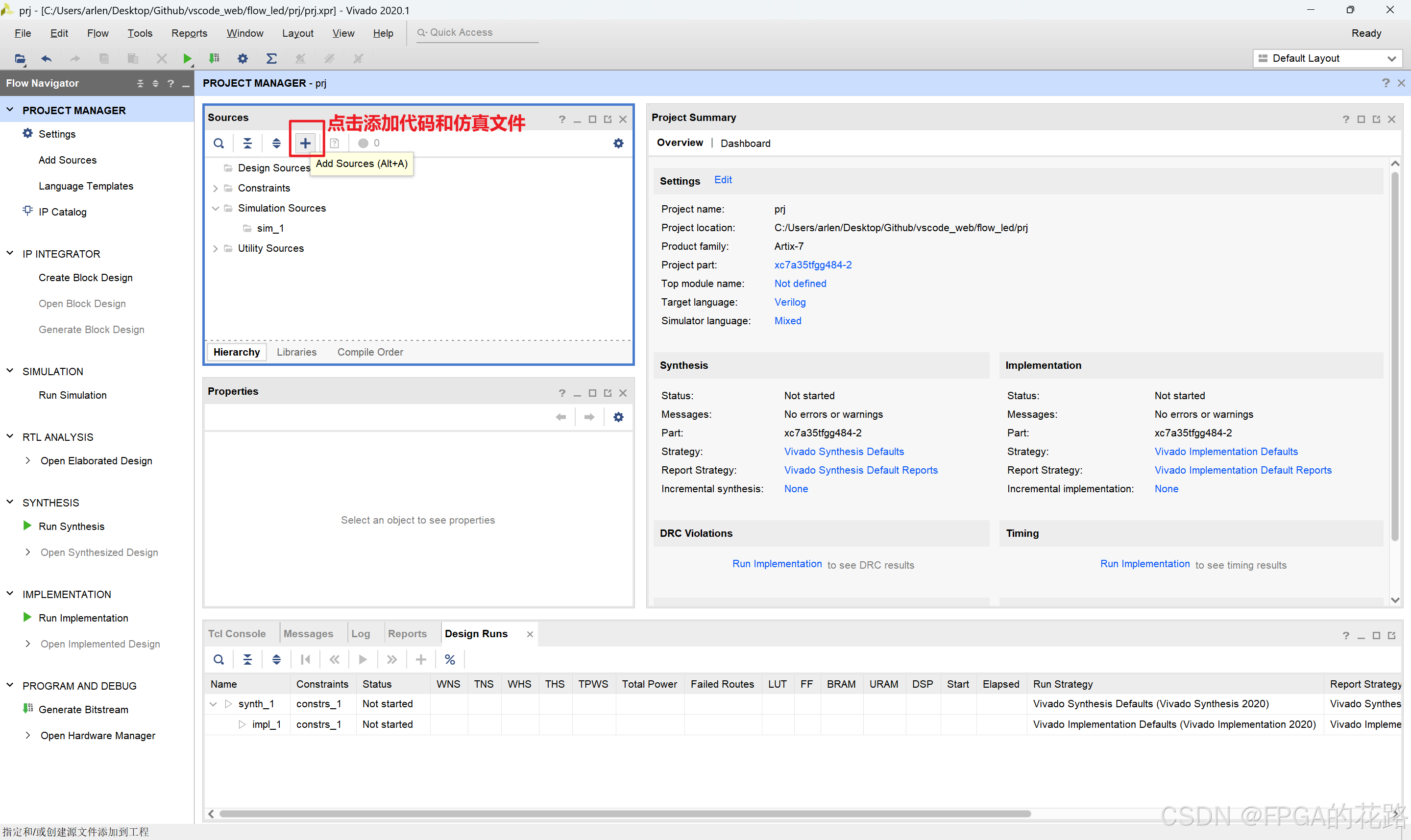Maximize the Project Summary panel
This screenshot has height=840, width=1411.
(1361, 119)
